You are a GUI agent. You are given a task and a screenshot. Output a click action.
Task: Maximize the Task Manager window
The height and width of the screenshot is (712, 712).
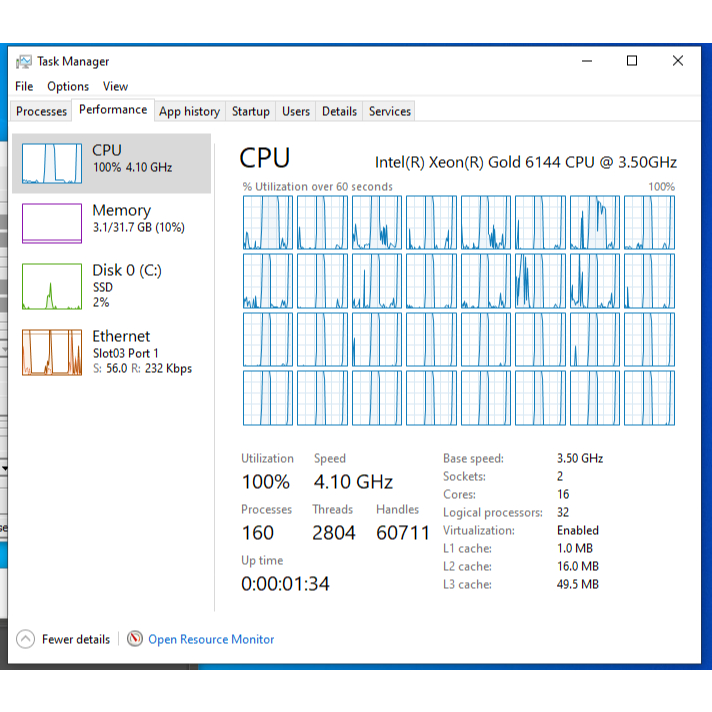click(x=632, y=61)
